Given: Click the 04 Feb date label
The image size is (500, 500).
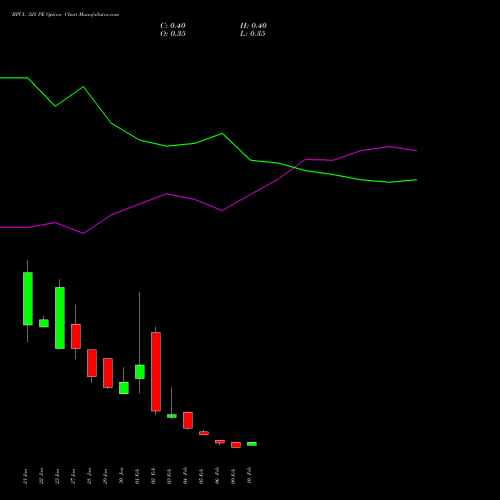Looking at the screenshot, I should [186, 476].
